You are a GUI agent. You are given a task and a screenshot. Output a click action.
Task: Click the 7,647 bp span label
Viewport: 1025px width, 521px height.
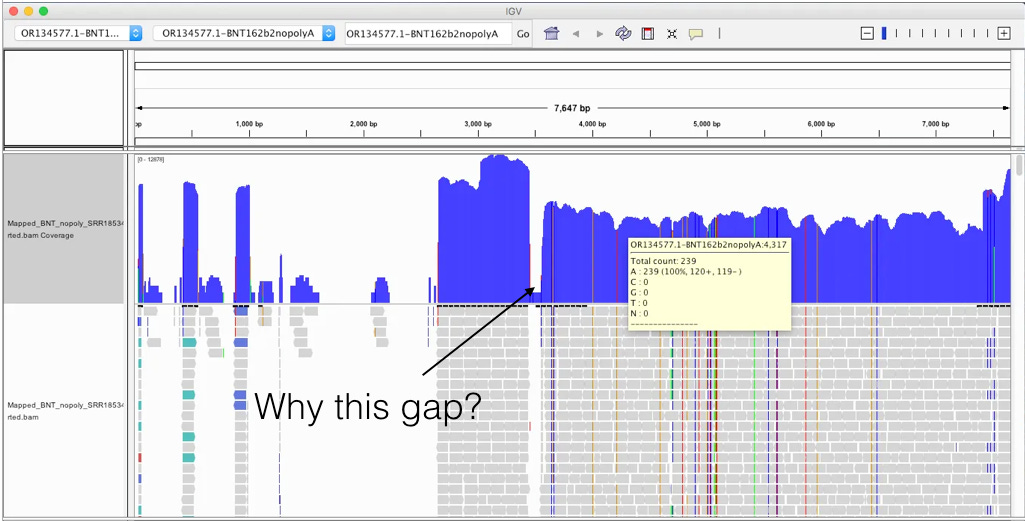(572, 108)
